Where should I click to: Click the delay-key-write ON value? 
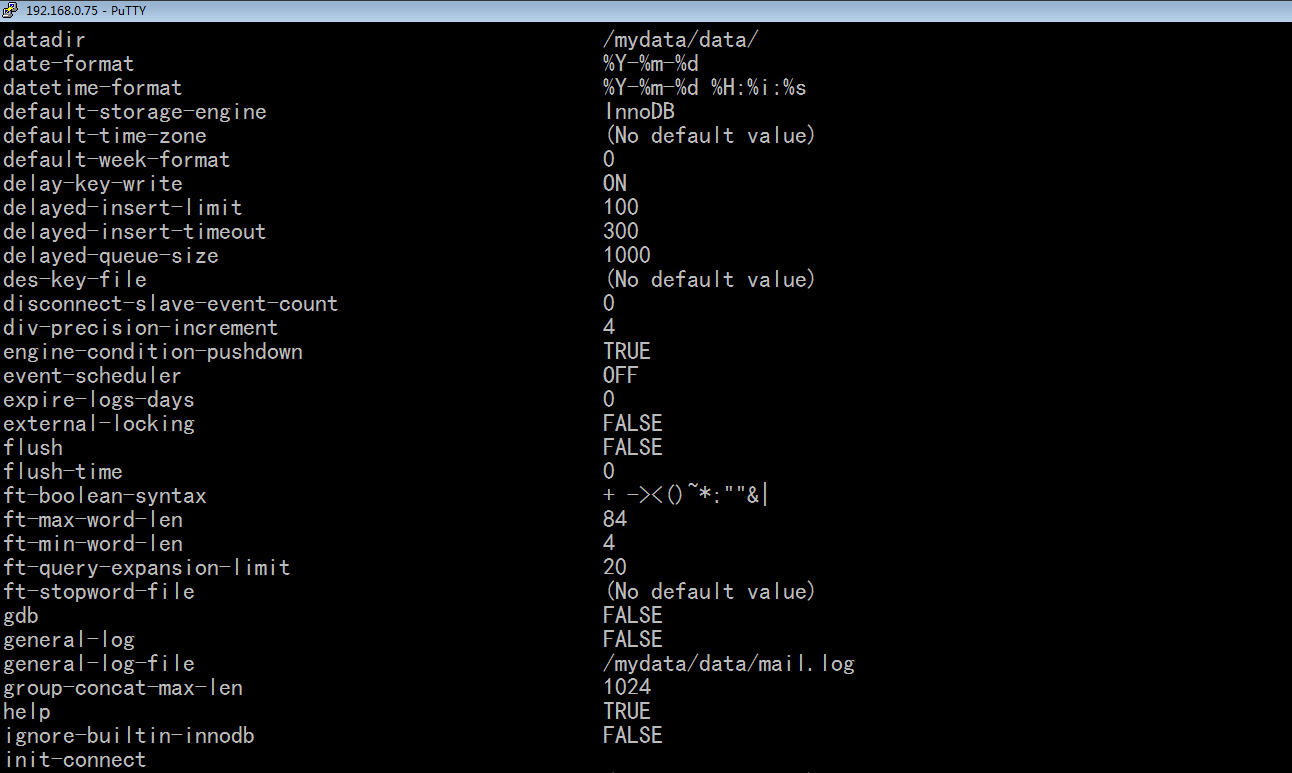tap(615, 184)
